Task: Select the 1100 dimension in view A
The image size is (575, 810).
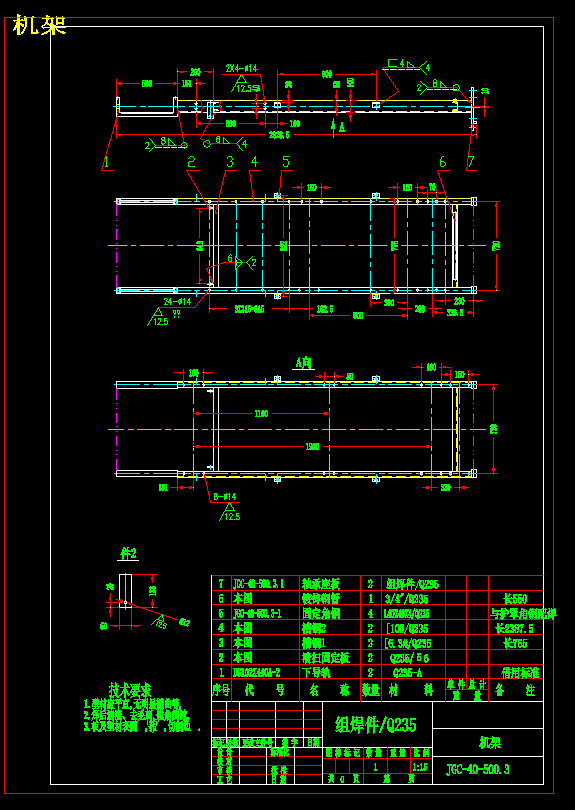Action: pos(260,413)
